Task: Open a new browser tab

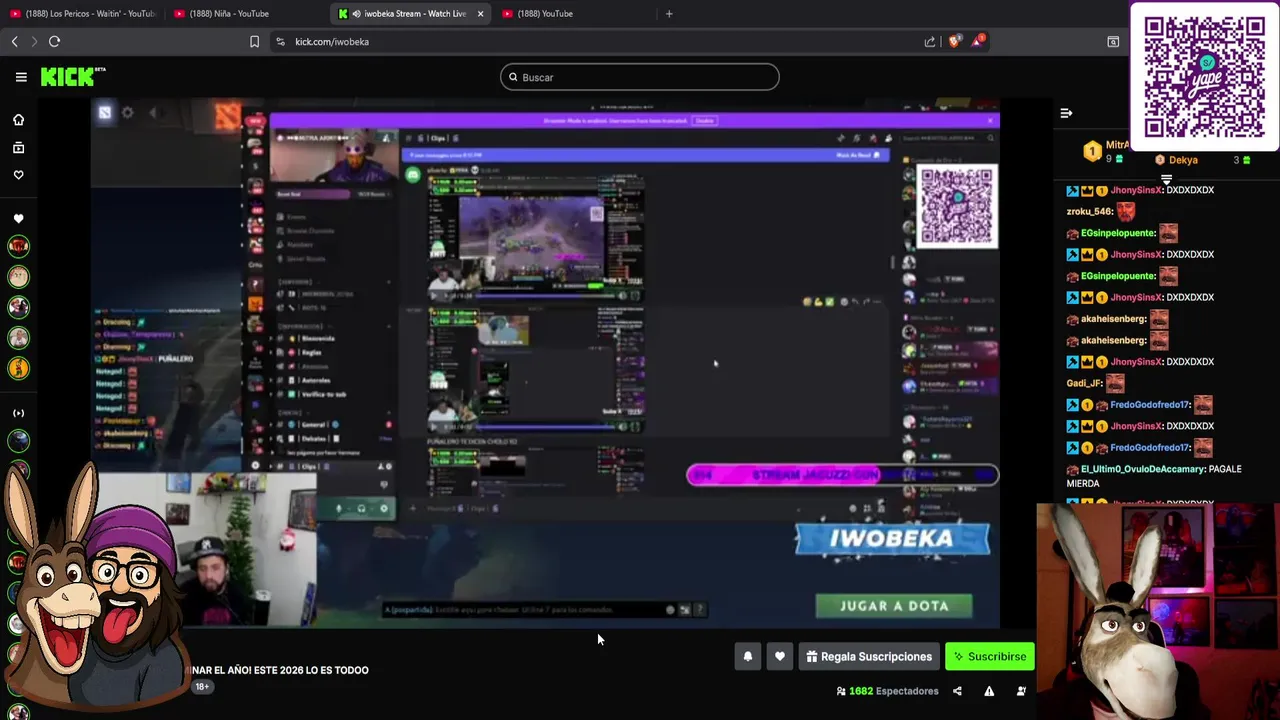Action: [x=669, y=14]
